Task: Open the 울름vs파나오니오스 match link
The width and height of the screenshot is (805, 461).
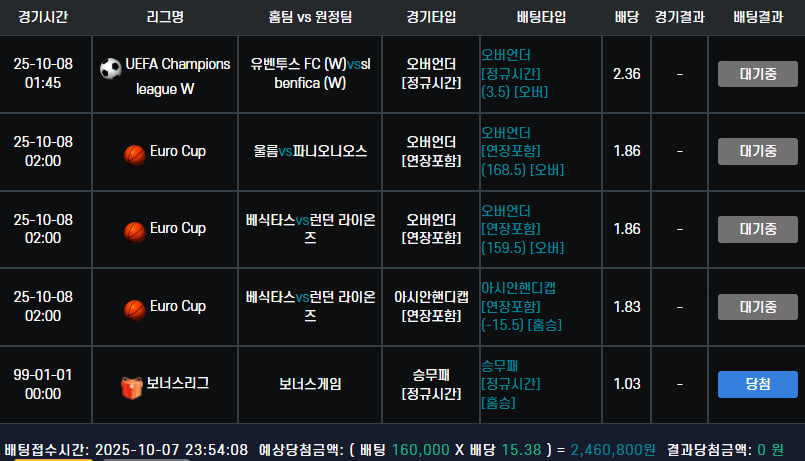Action: pyautogui.click(x=310, y=152)
